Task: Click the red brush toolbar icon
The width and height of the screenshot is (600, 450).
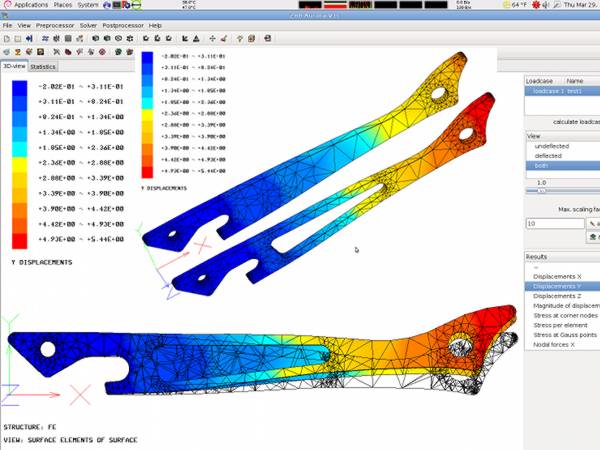Action: (224, 38)
